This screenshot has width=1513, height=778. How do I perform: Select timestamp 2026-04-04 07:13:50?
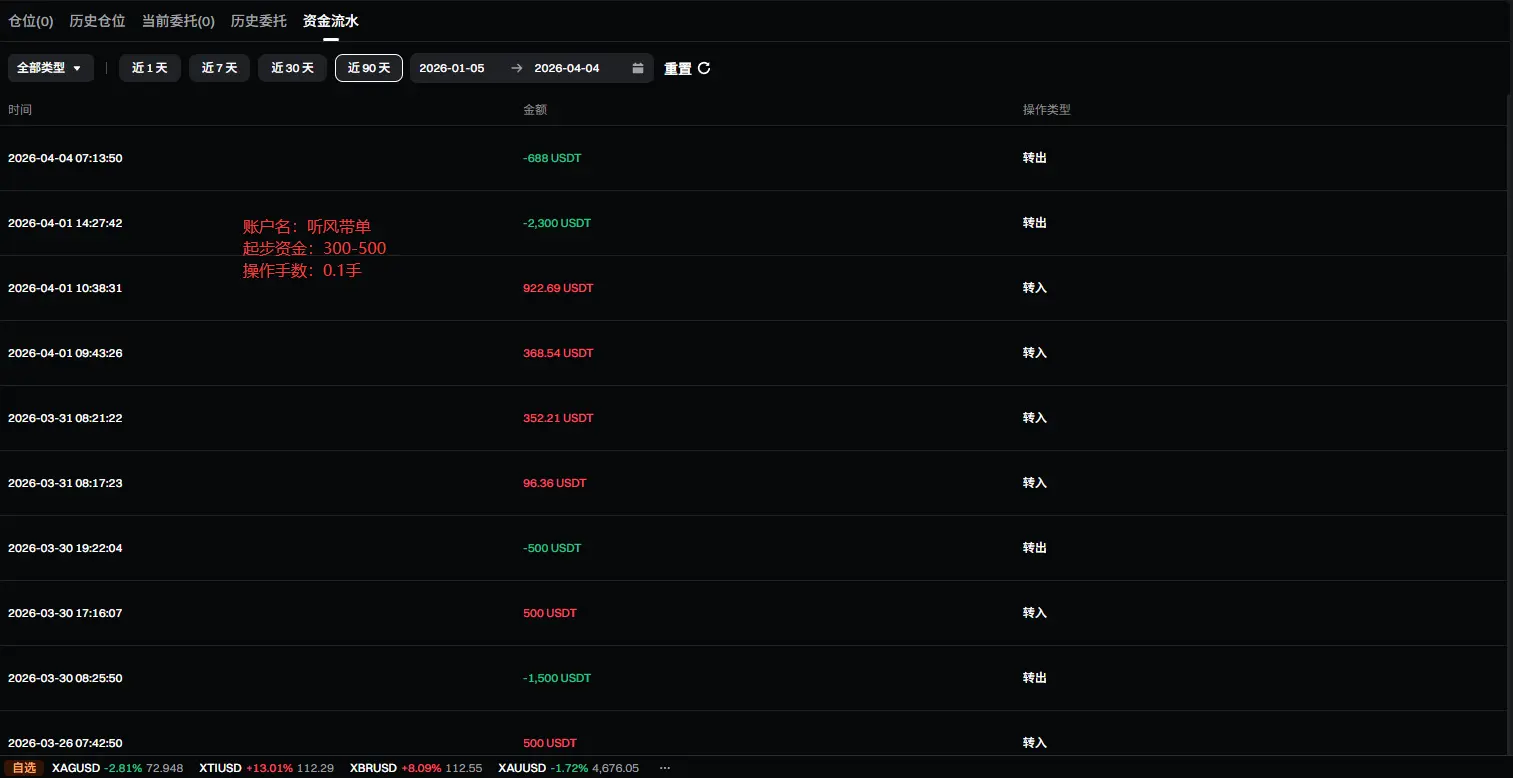(65, 158)
